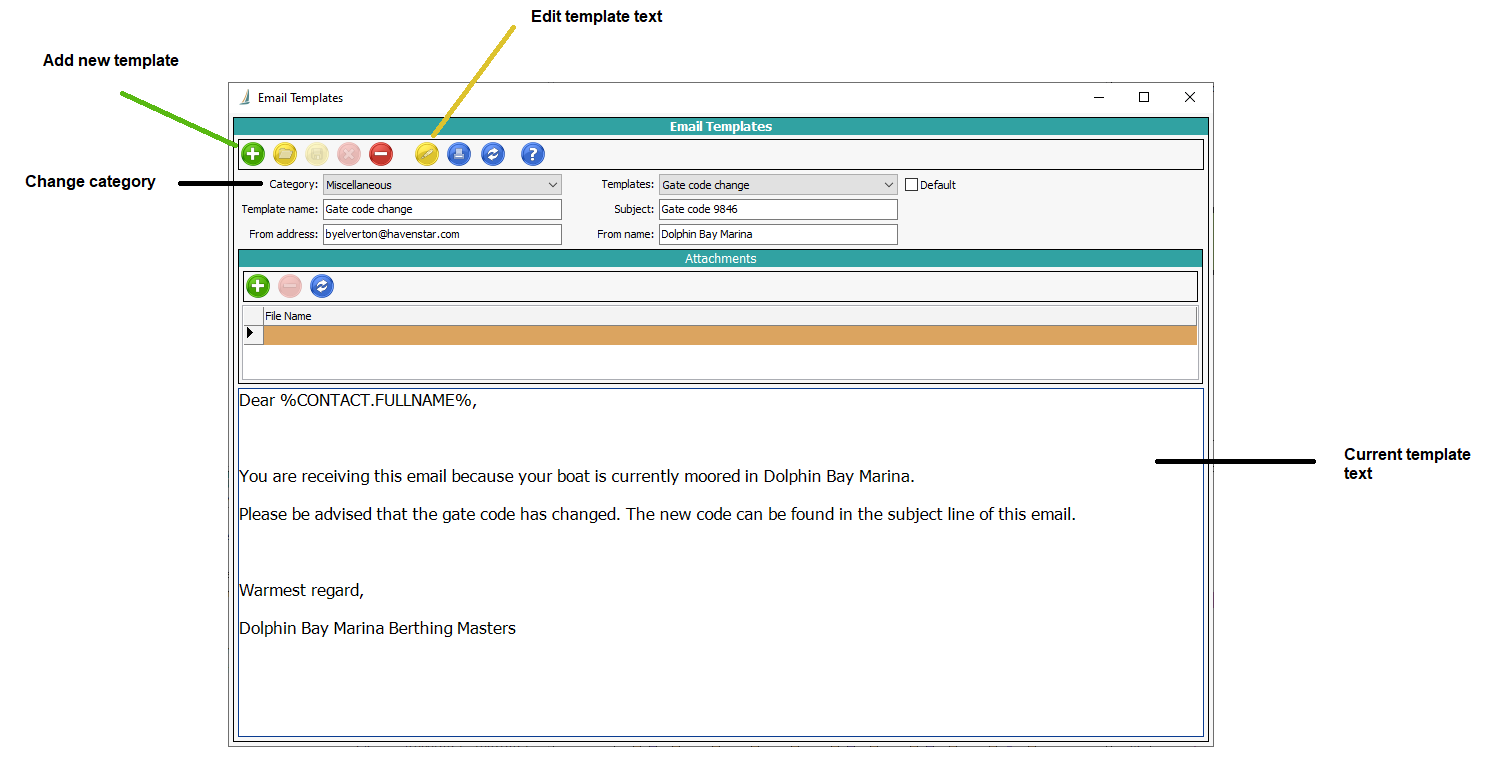Maximize the Email Templates window
This screenshot has width=1494, height=771.
pyautogui.click(x=1144, y=98)
